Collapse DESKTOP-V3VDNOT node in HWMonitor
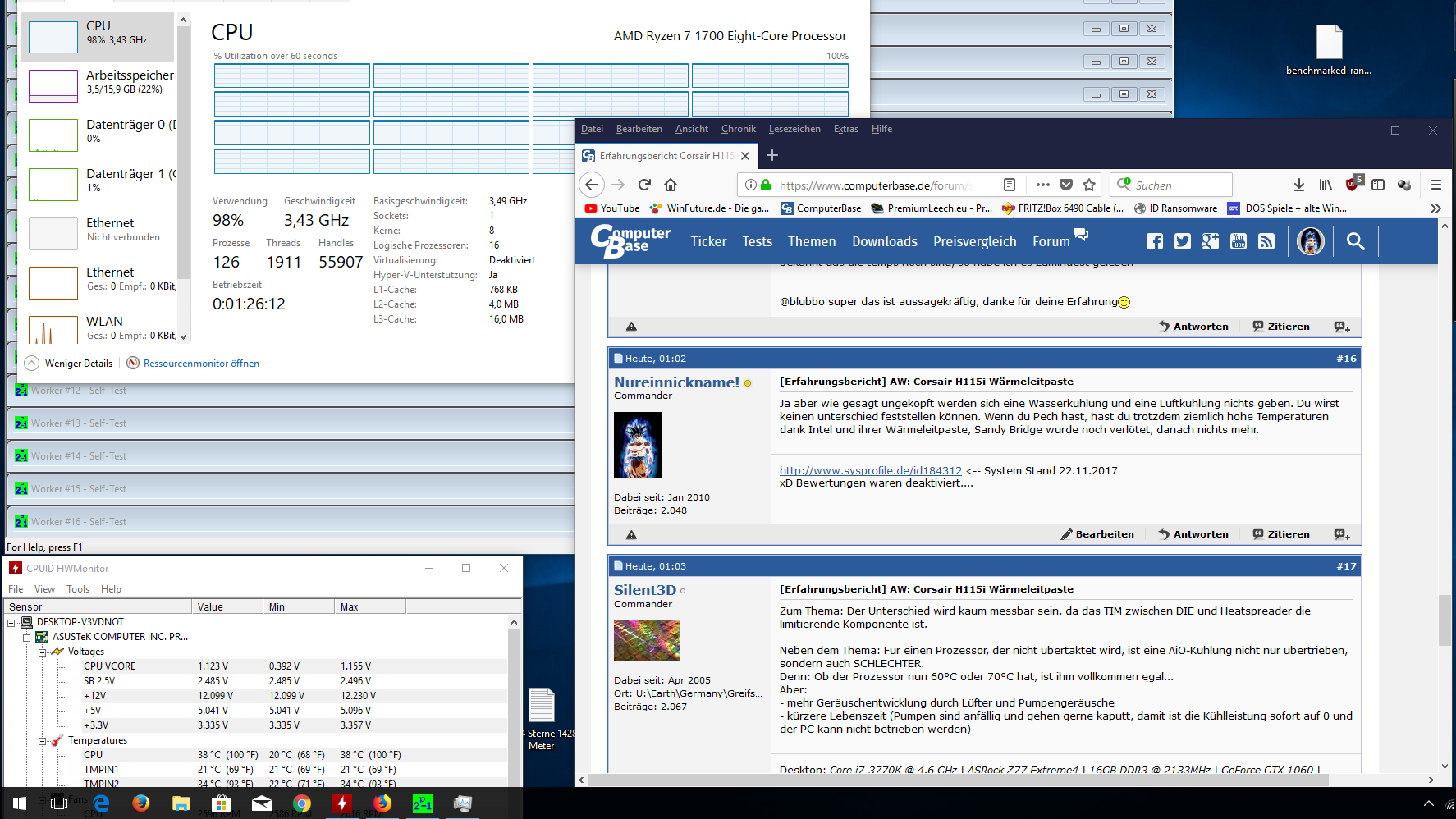This screenshot has height=819, width=1456. coord(11,623)
